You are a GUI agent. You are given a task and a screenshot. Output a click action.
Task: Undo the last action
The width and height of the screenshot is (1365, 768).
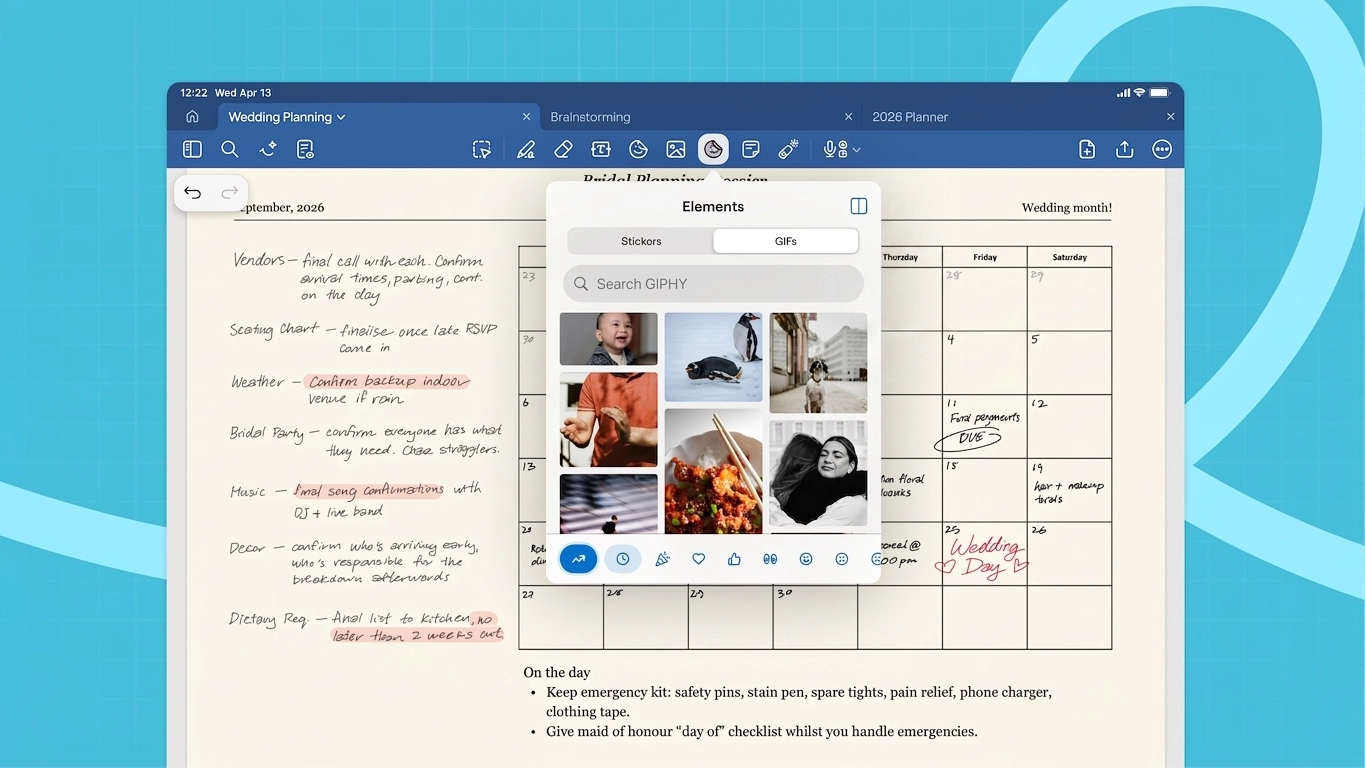[x=193, y=193]
